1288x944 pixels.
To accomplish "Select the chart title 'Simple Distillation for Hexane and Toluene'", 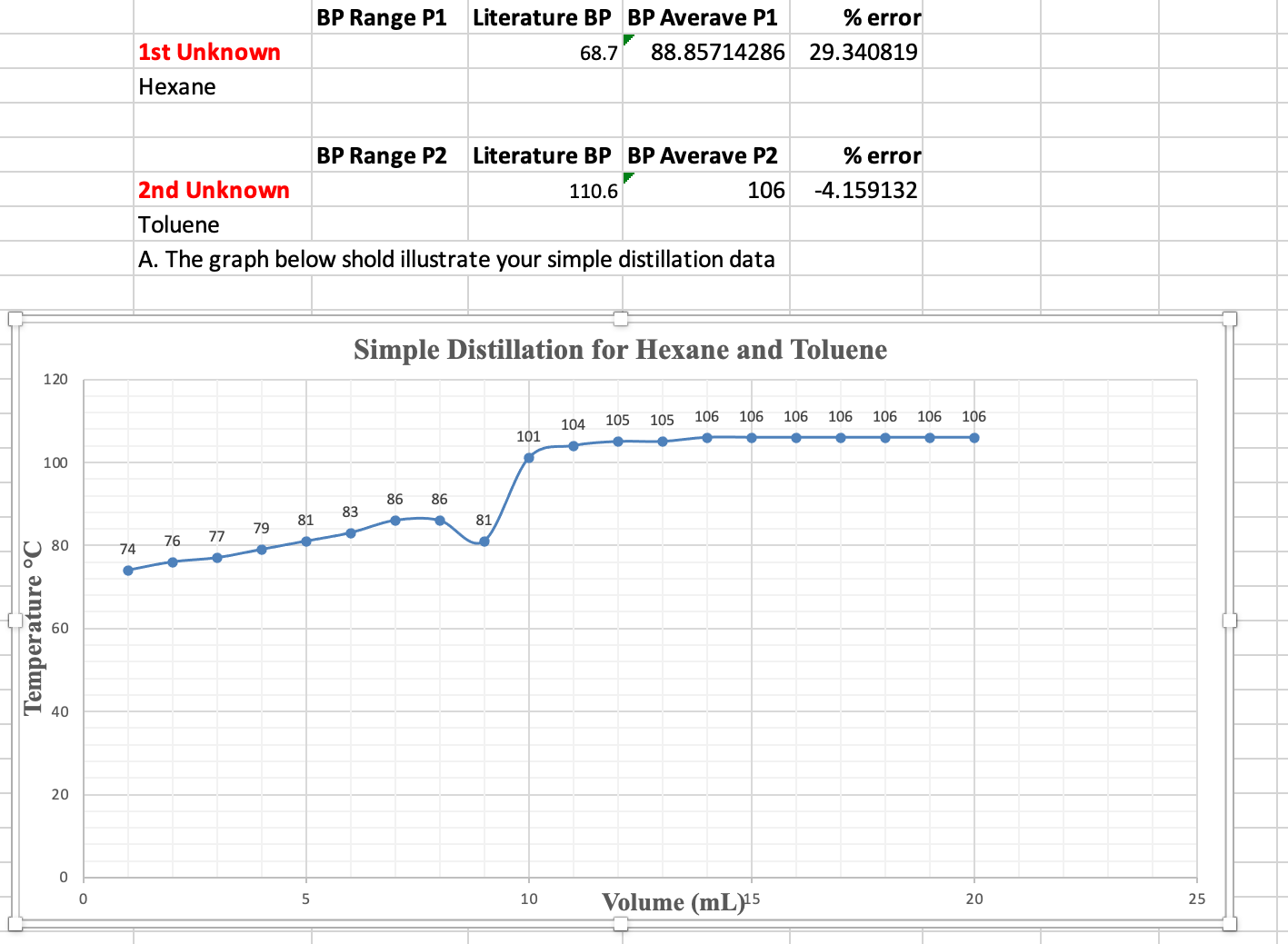I will pos(620,350).
